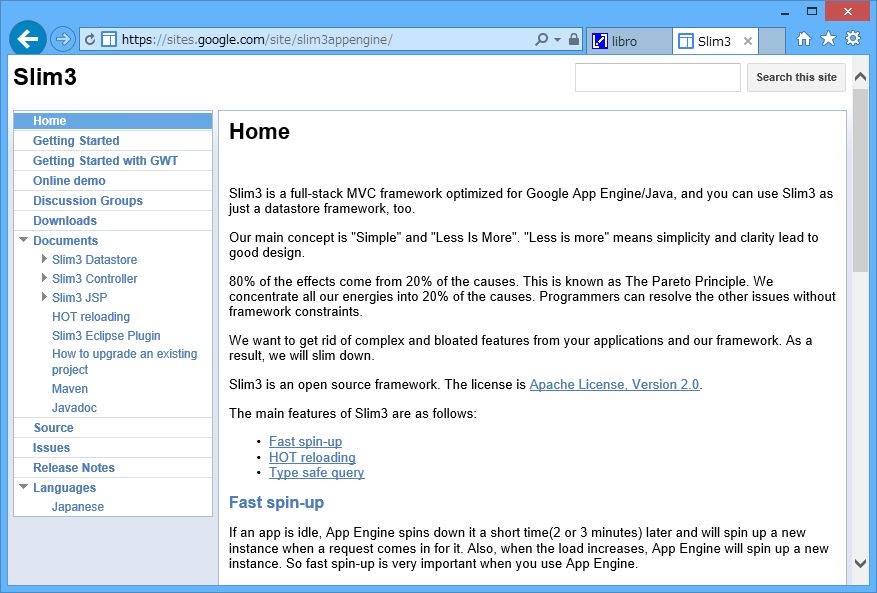Click the lock security icon in address bar
The image size is (877, 593).
(x=573, y=40)
